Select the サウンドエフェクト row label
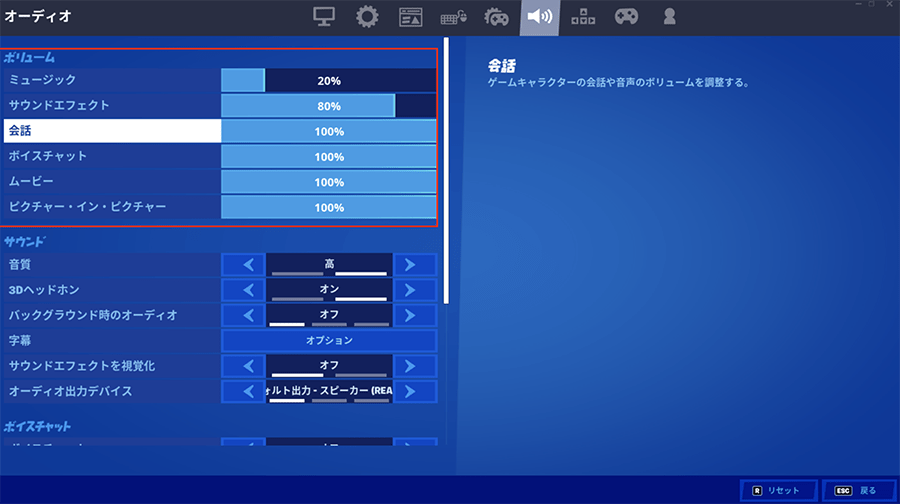 click(112, 106)
